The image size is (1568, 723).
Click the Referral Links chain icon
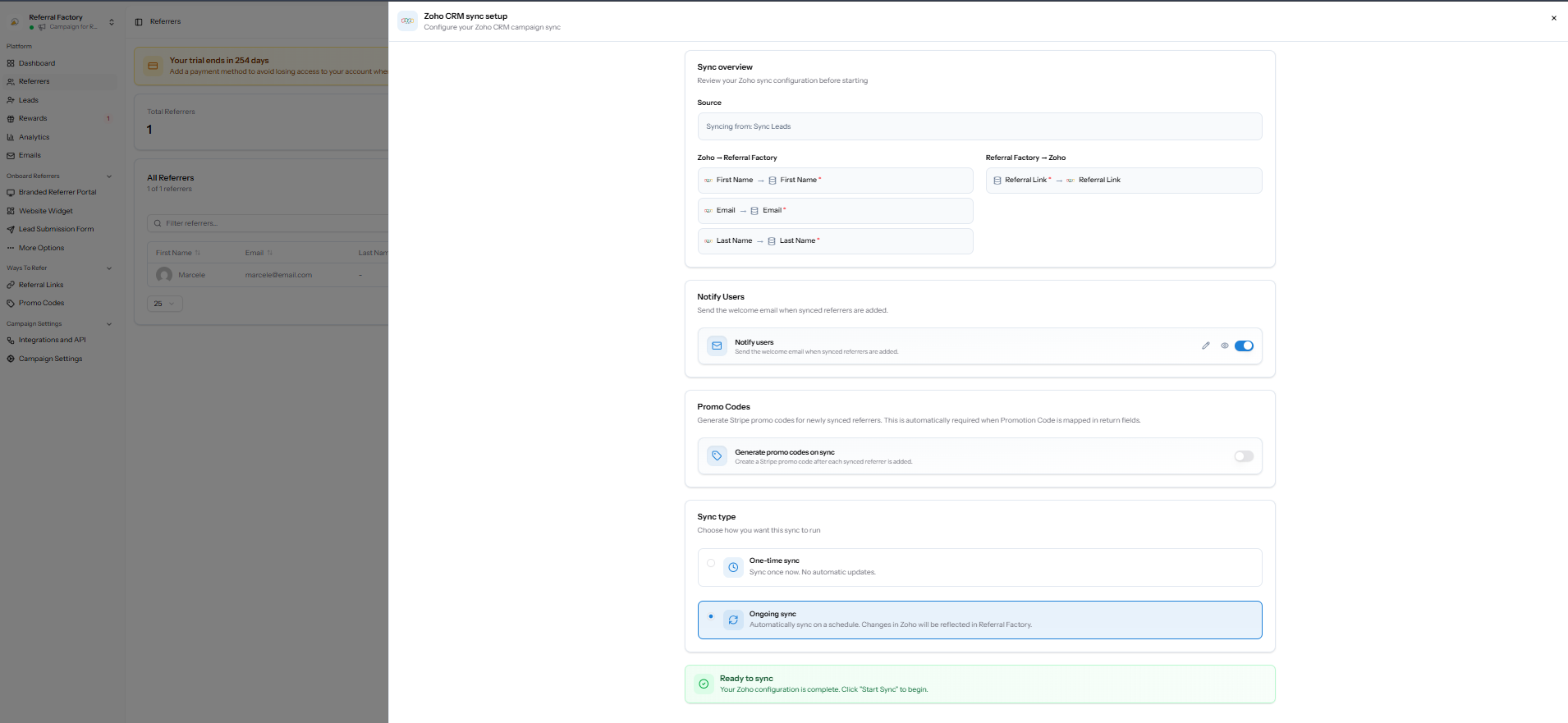pos(11,285)
